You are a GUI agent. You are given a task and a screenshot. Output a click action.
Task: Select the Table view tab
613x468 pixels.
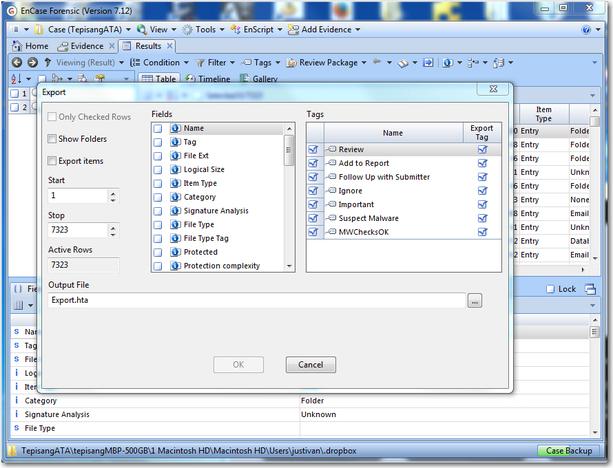tap(159, 79)
